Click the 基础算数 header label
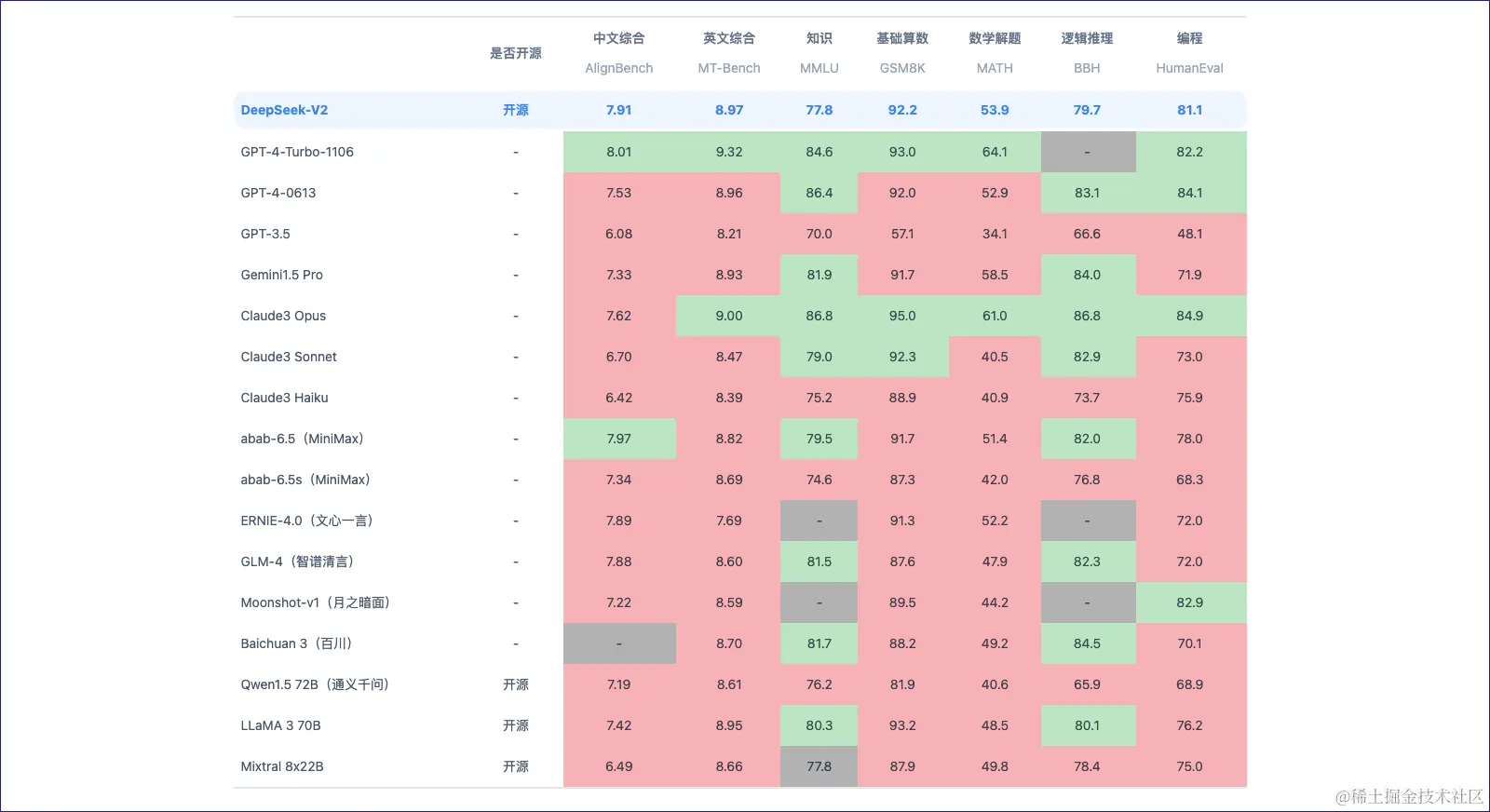Viewport: 1490px width, 812px height. (902, 38)
